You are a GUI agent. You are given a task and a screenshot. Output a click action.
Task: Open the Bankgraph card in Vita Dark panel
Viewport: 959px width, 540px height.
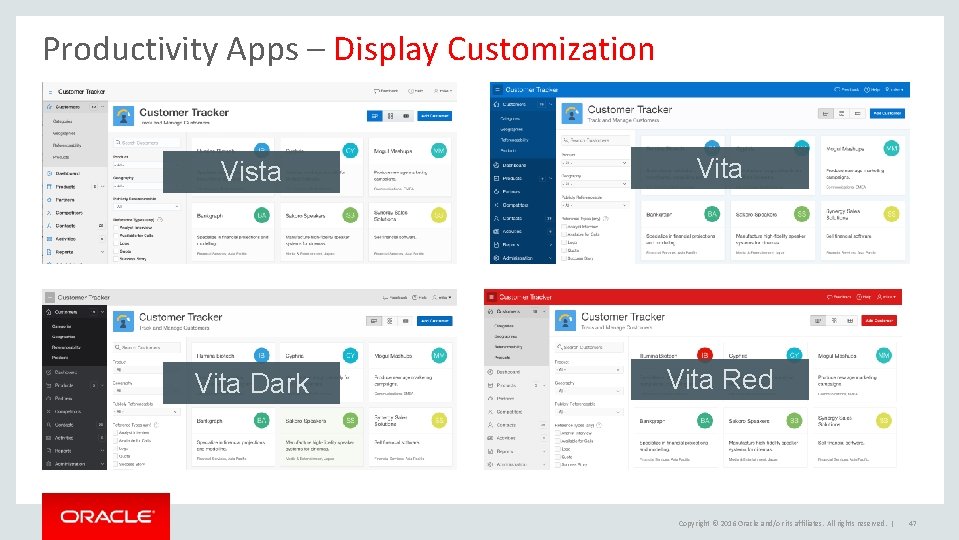[x=232, y=438]
